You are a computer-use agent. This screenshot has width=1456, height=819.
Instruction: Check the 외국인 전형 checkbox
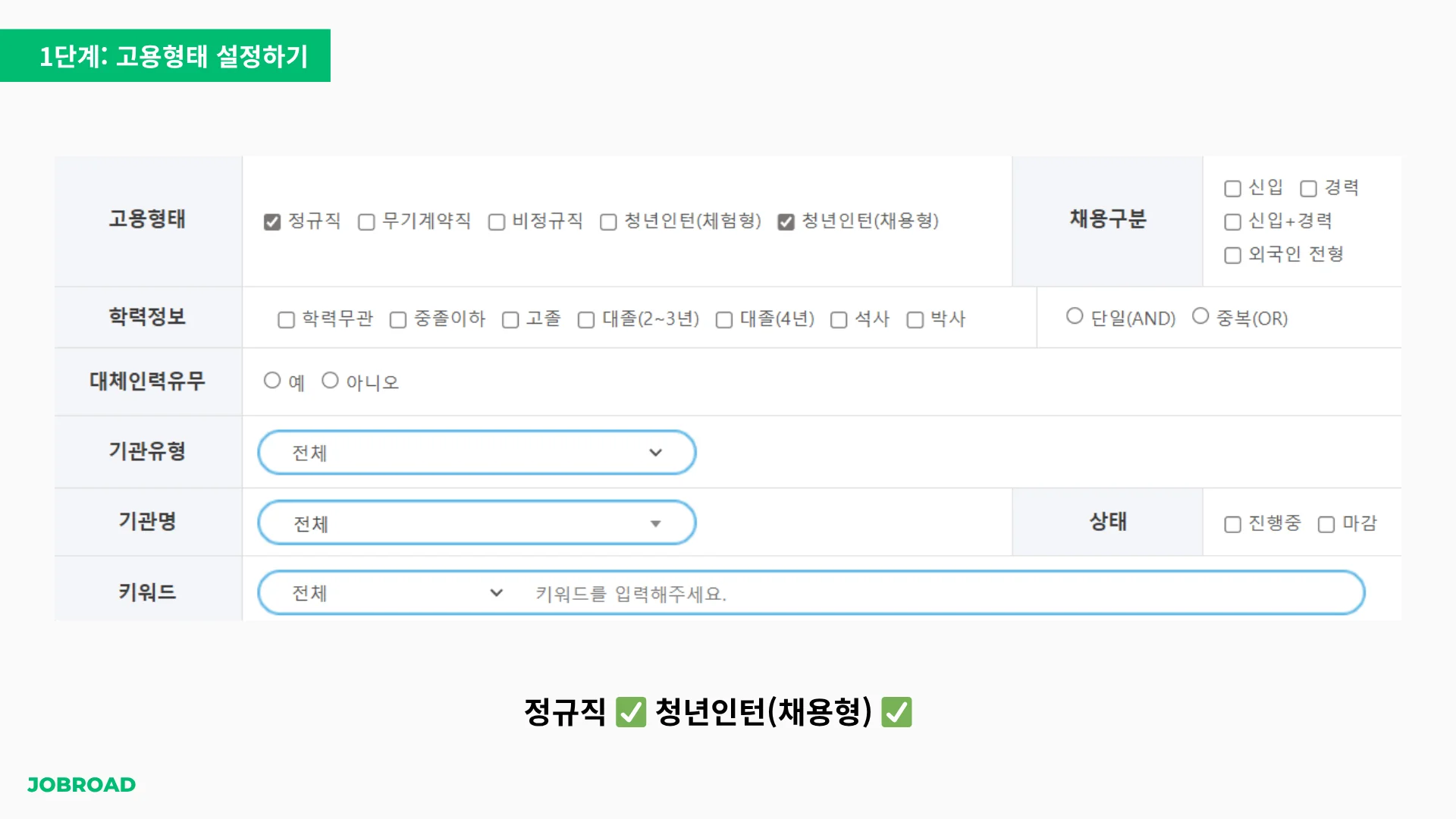[x=1232, y=255]
